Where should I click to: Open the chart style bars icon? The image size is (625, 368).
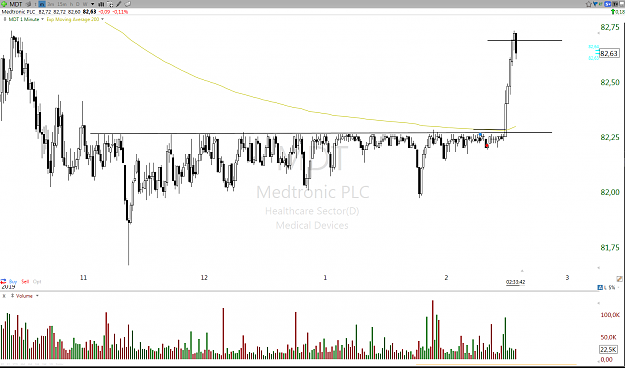coord(101,4)
